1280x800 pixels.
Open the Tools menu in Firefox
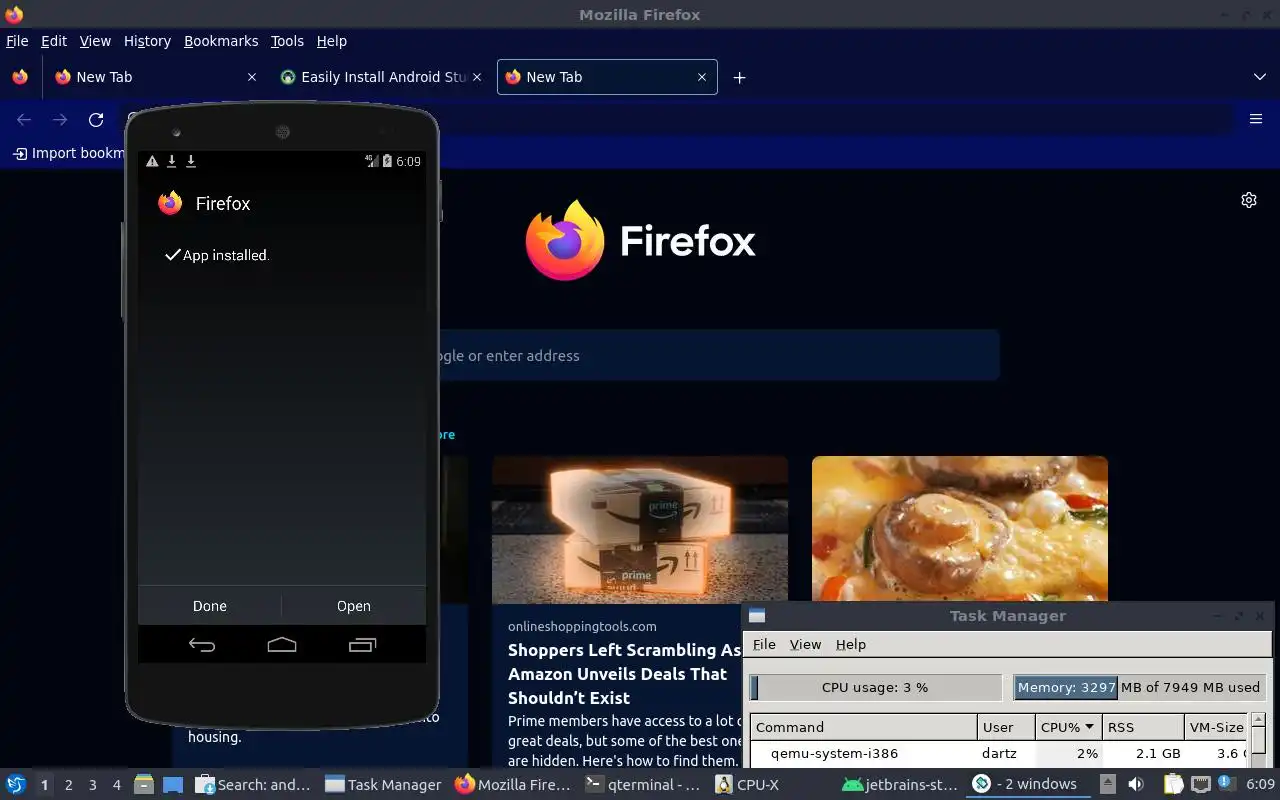tap(287, 41)
